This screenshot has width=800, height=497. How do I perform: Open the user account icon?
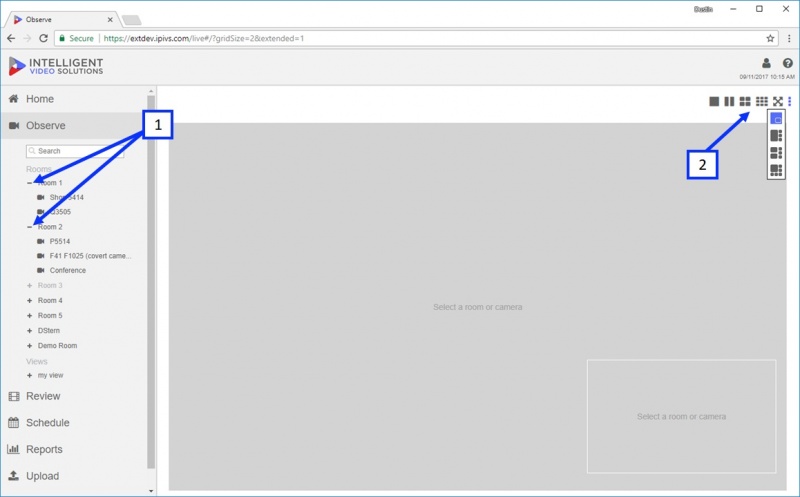point(766,63)
